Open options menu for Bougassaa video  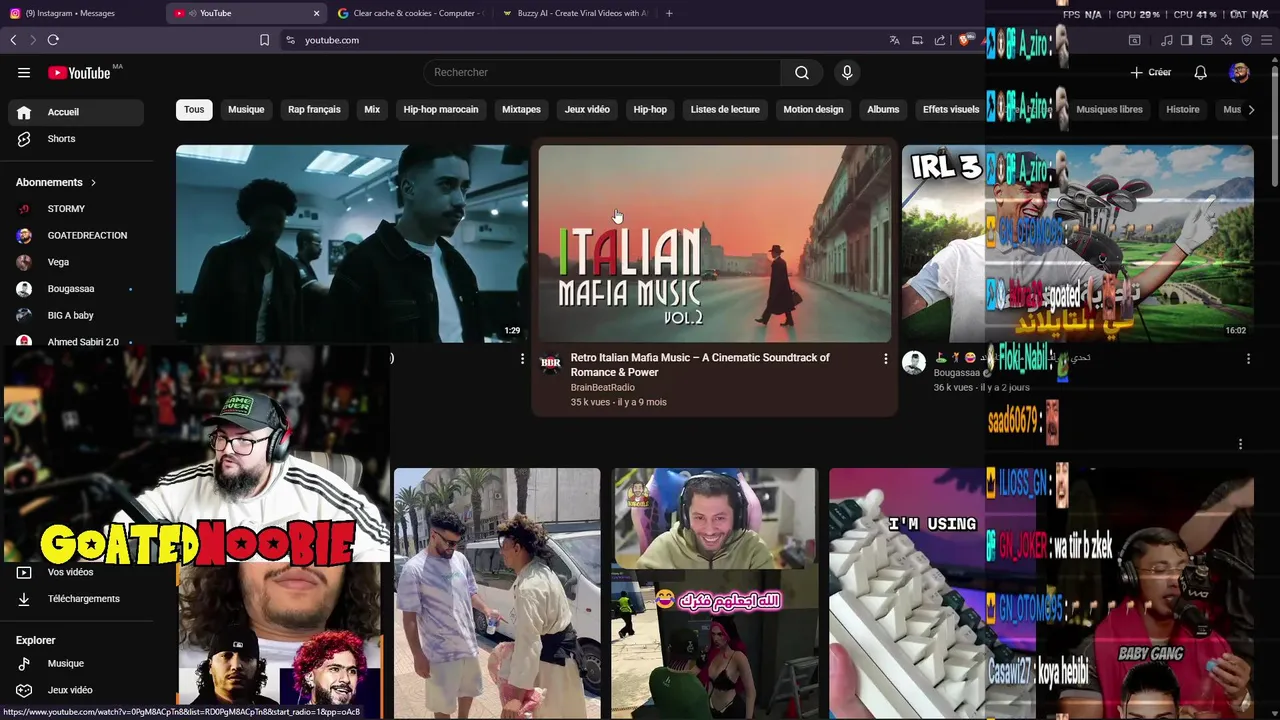point(1248,358)
